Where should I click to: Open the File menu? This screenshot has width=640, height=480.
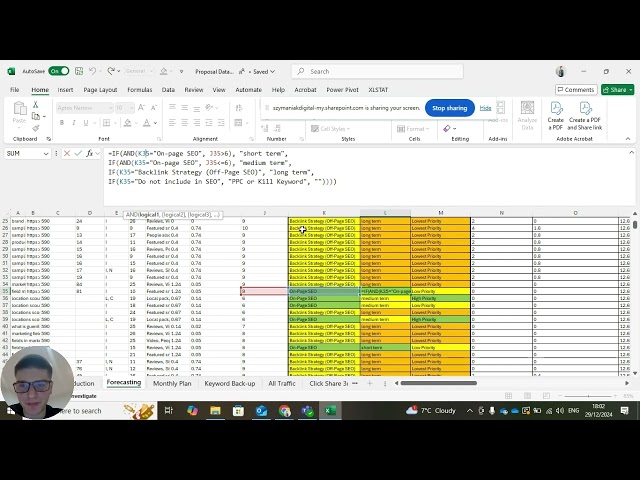pyautogui.click(x=15, y=90)
